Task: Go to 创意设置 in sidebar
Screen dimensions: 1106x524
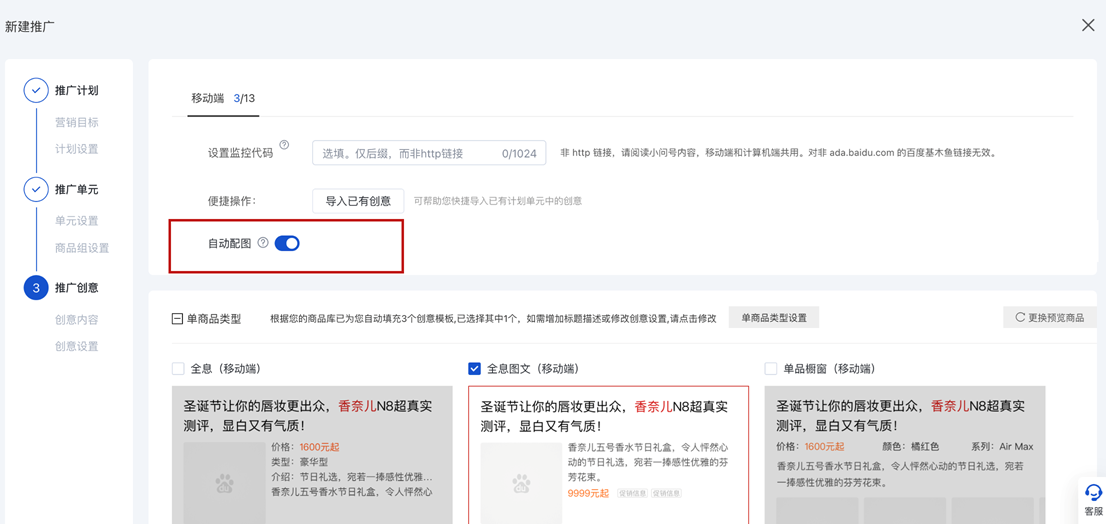Action: click(x=77, y=346)
